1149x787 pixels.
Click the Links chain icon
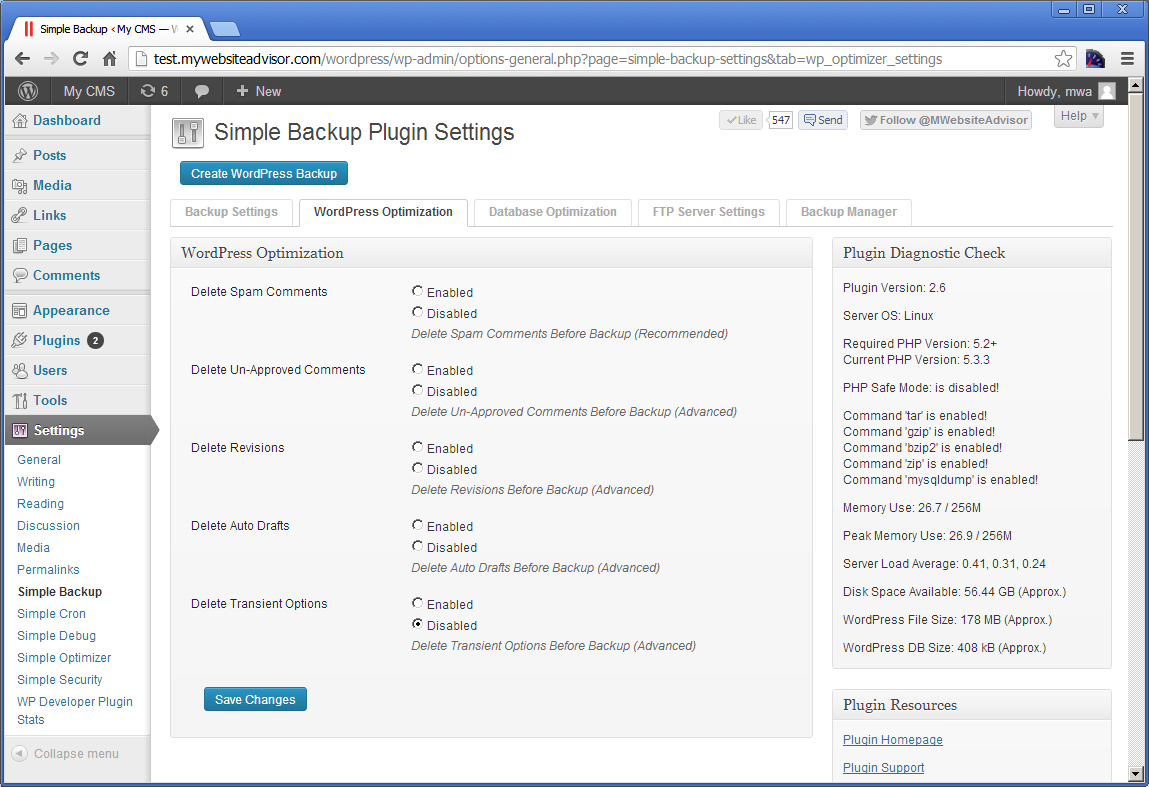pyautogui.click(x=20, y=215)
